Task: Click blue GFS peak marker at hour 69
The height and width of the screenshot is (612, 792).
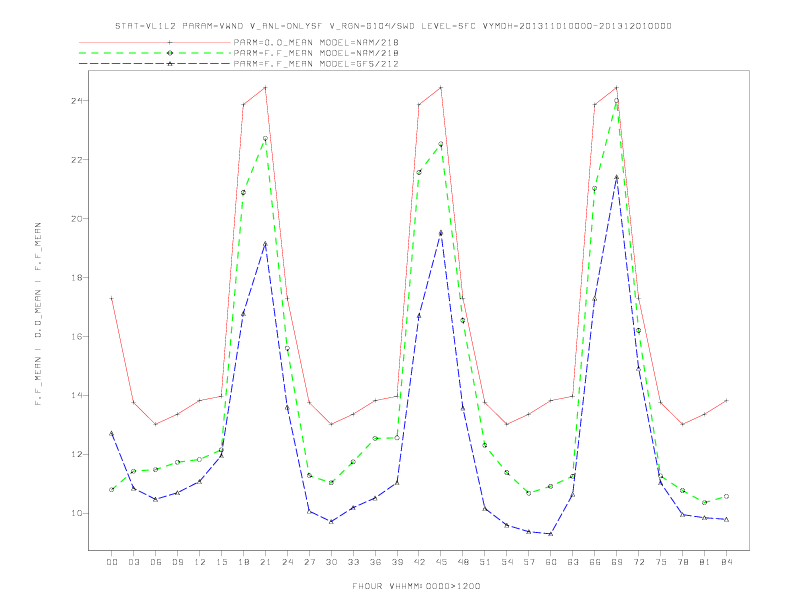Action: 617,177
